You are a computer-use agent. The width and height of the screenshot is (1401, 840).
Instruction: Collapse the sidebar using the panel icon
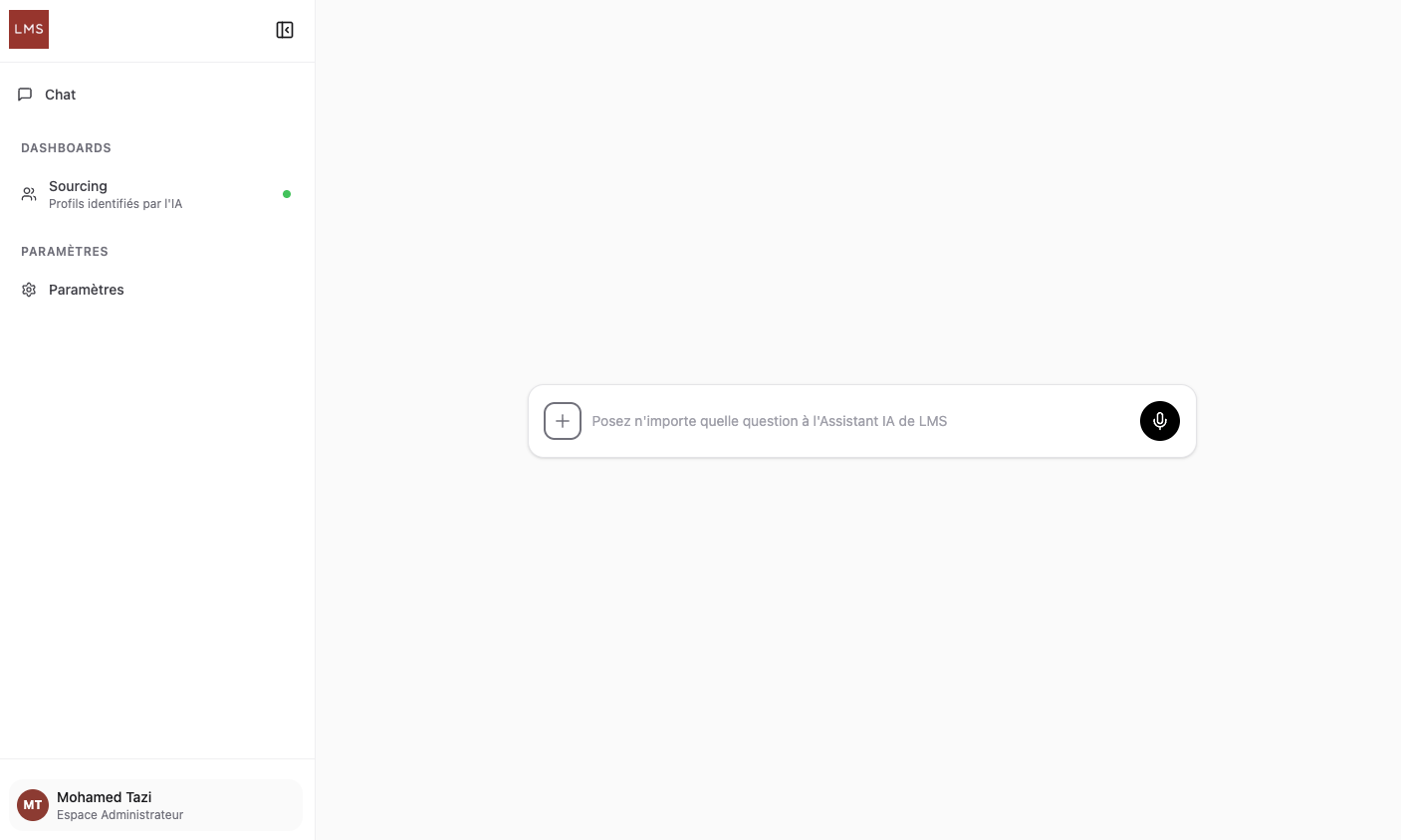pos(285,30)
